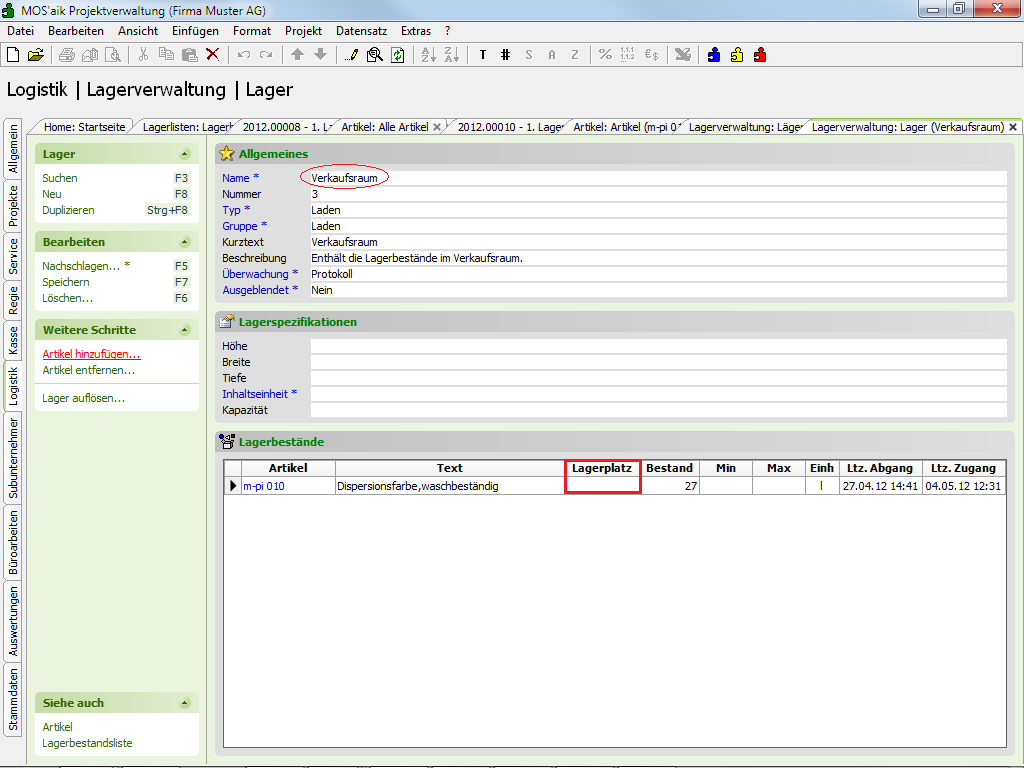Click the green refresh toolbar icon
Screen dimensions: 1024x768
[x=397, y=54]
